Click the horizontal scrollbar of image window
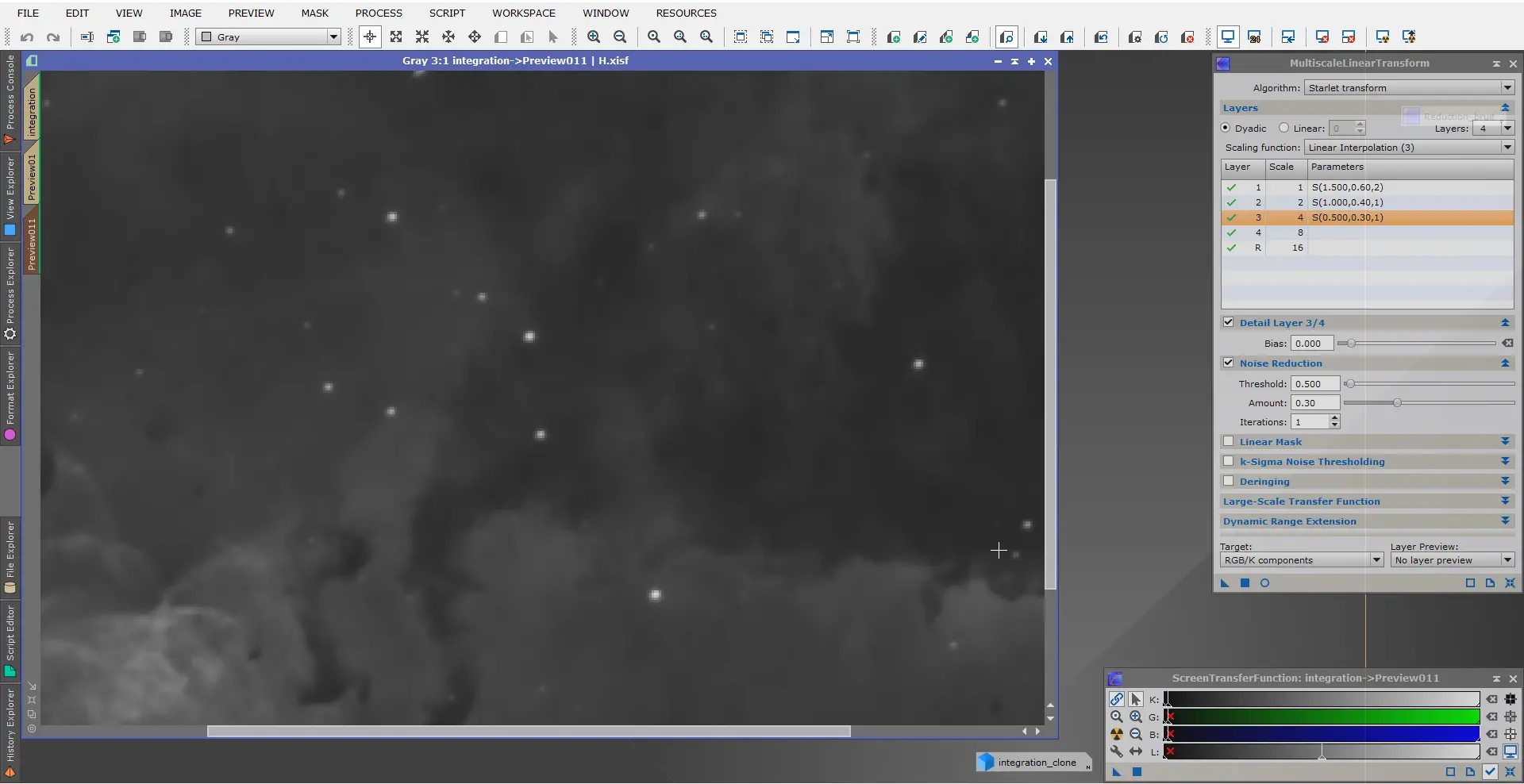Screen dimensions: 1524x784 [x=529, y=731]
